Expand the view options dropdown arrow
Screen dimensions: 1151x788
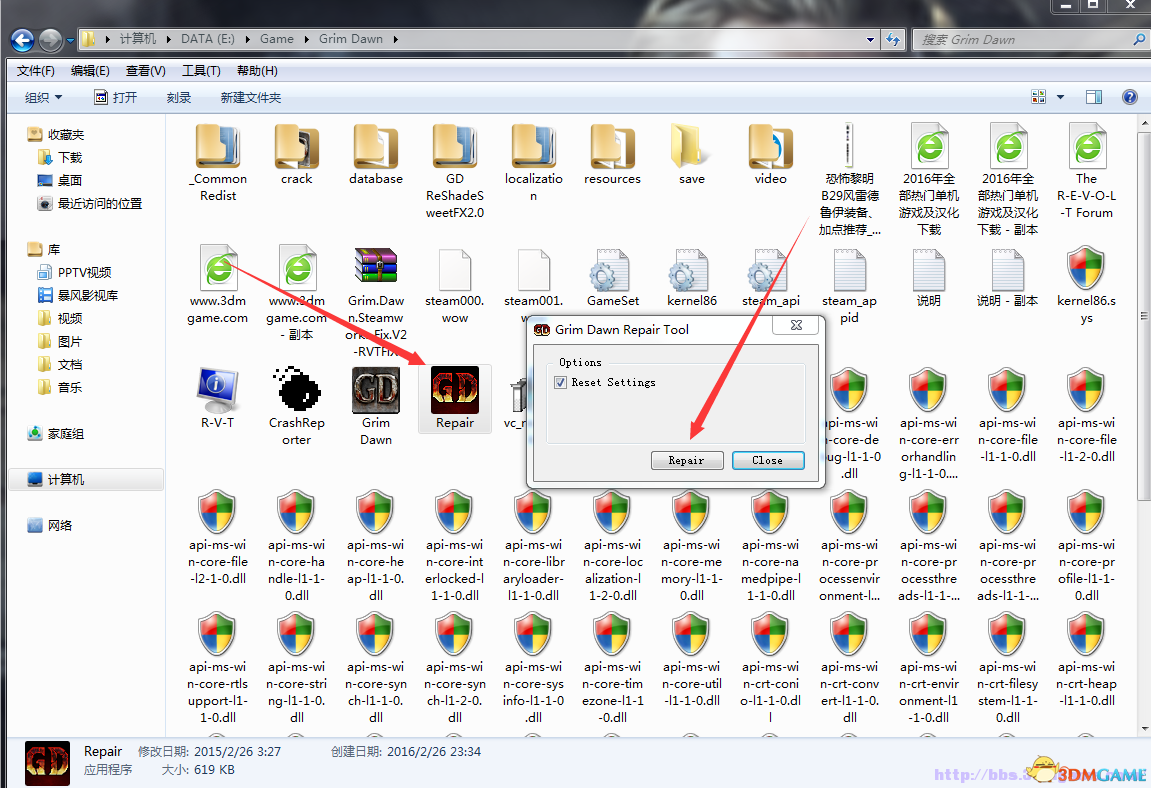(x=1060, y=97)
